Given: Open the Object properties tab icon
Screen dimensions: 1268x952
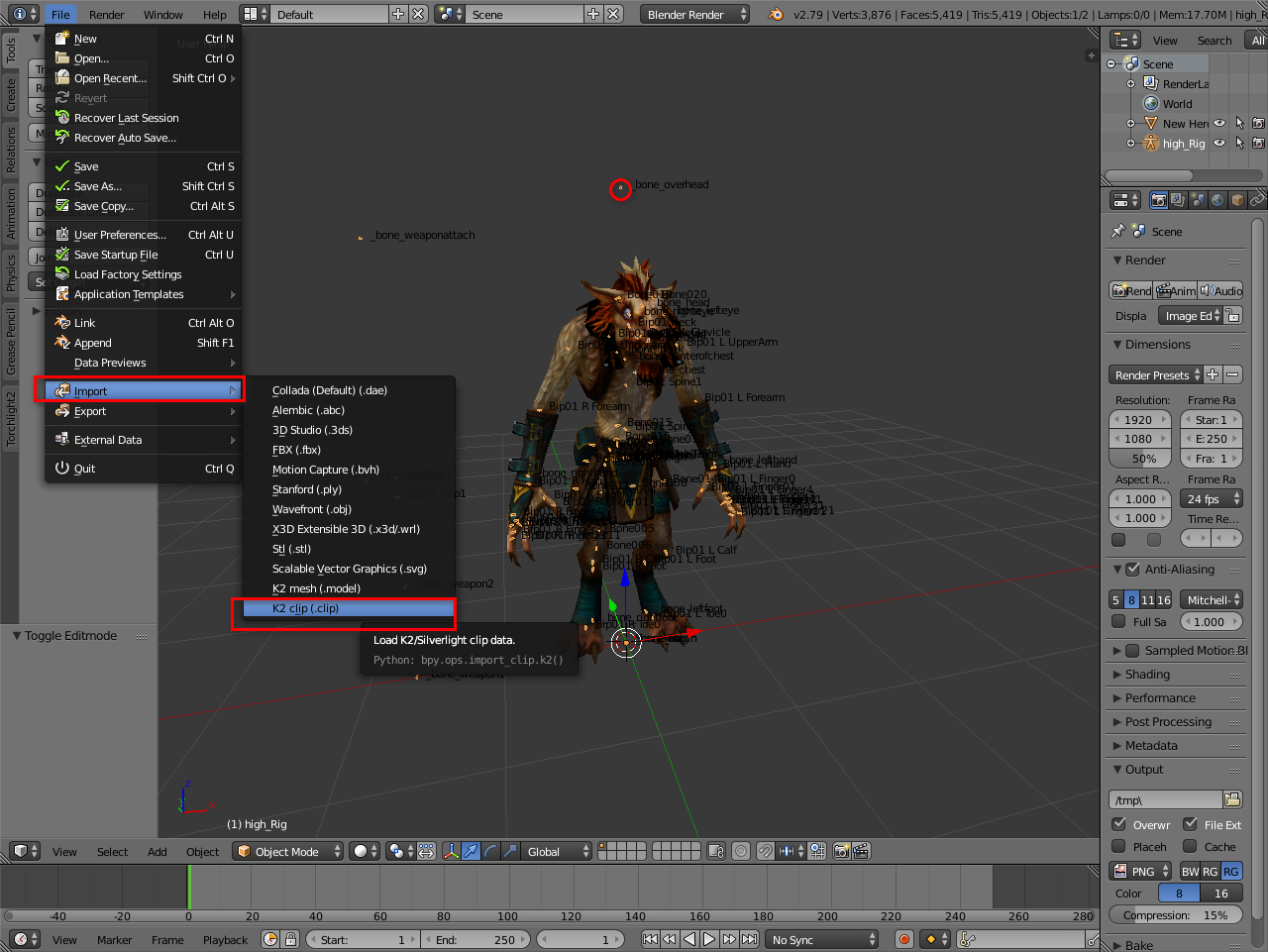Looking at the screenshot, I should point(1237,200).
